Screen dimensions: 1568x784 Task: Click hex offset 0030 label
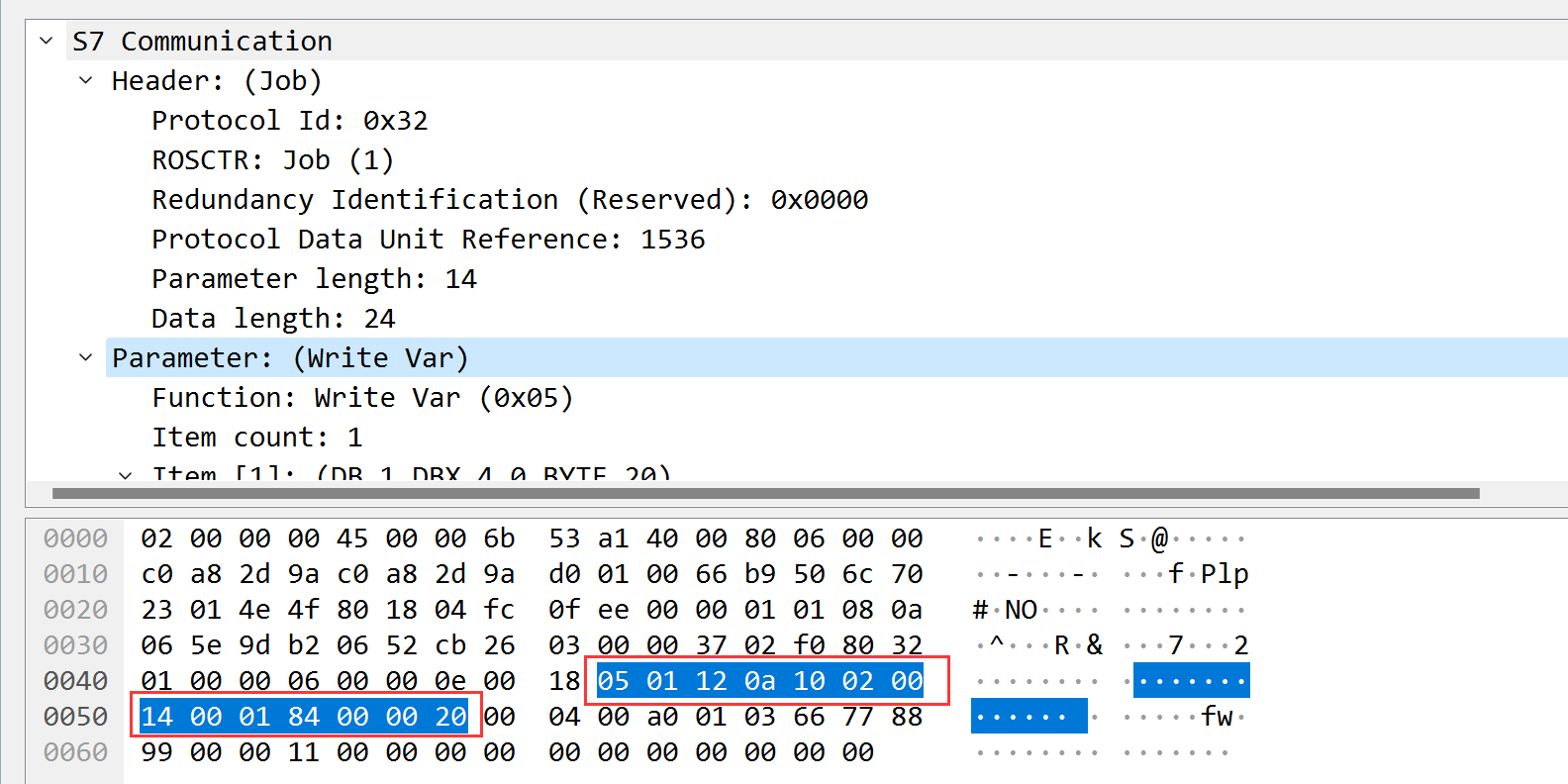coord(75,645)
